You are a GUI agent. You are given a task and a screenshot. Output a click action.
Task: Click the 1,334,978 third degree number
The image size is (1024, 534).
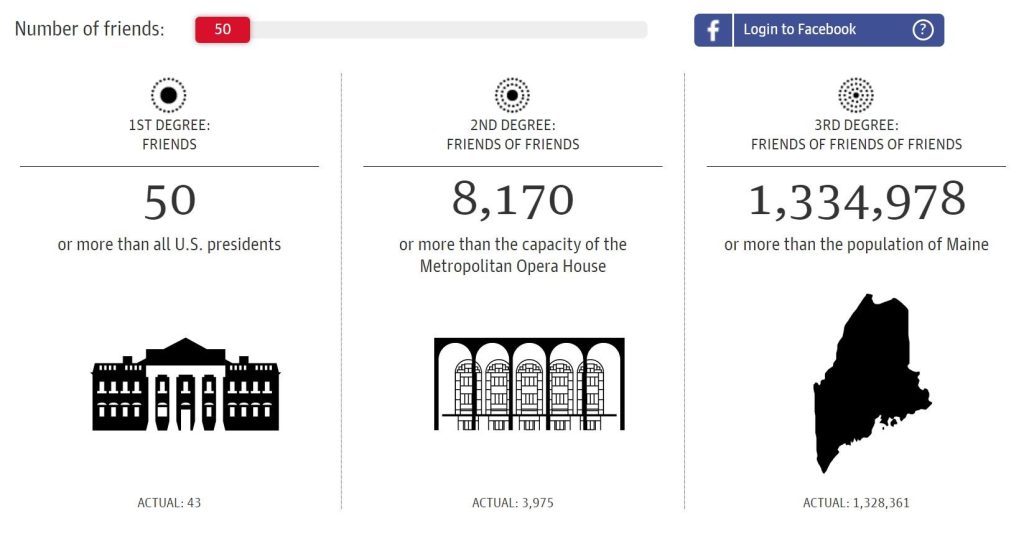tap(856, 200)
